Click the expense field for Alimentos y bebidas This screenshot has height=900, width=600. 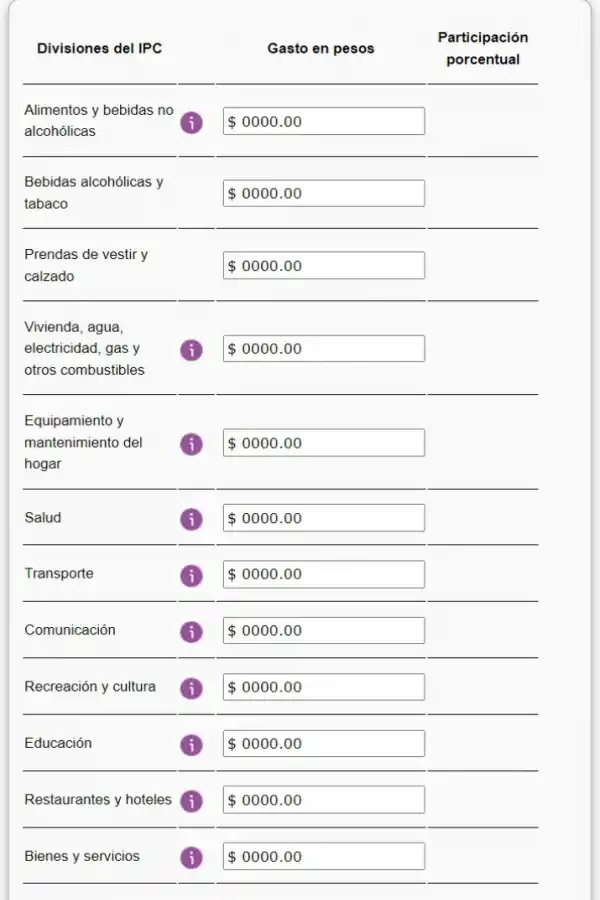coord(322,120)
